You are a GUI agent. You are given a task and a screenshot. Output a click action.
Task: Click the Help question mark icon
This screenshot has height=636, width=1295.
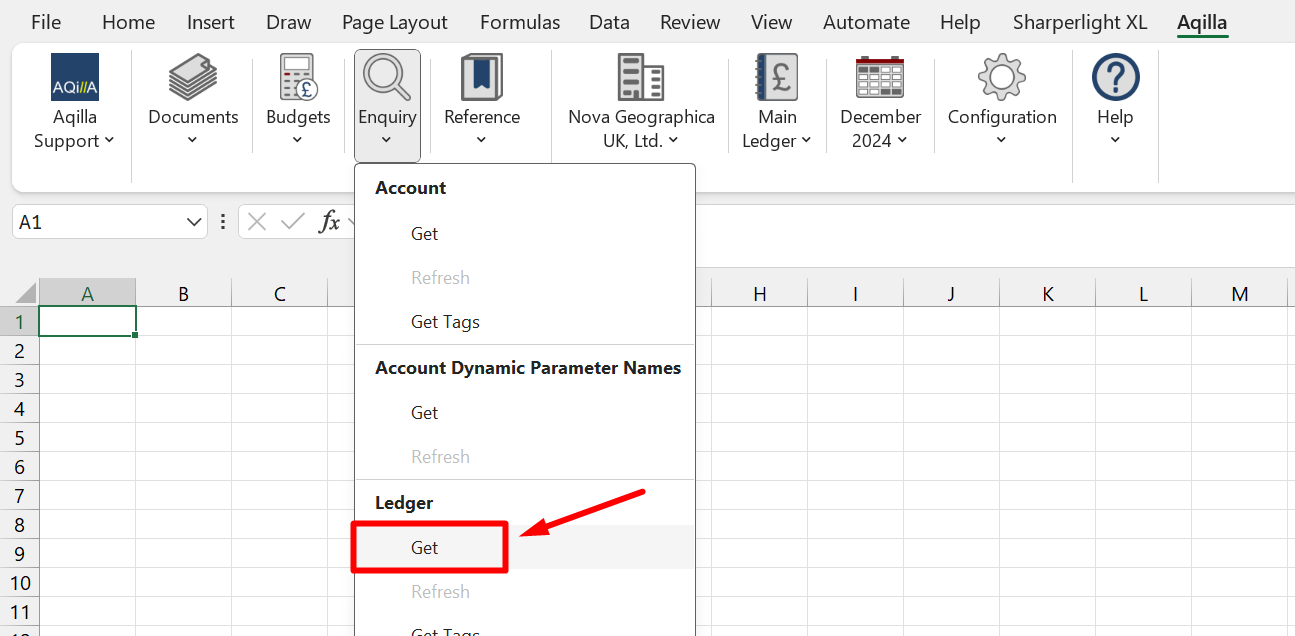coord(1115,77)
